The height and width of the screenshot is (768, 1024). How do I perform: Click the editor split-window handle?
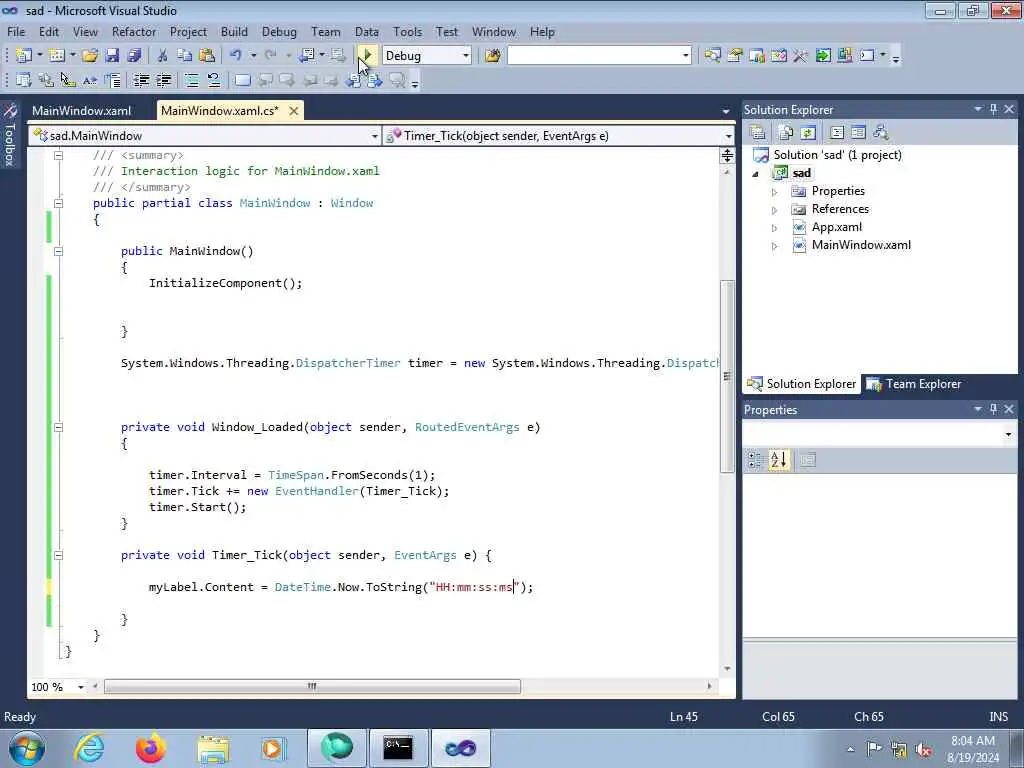coord(727,155)
